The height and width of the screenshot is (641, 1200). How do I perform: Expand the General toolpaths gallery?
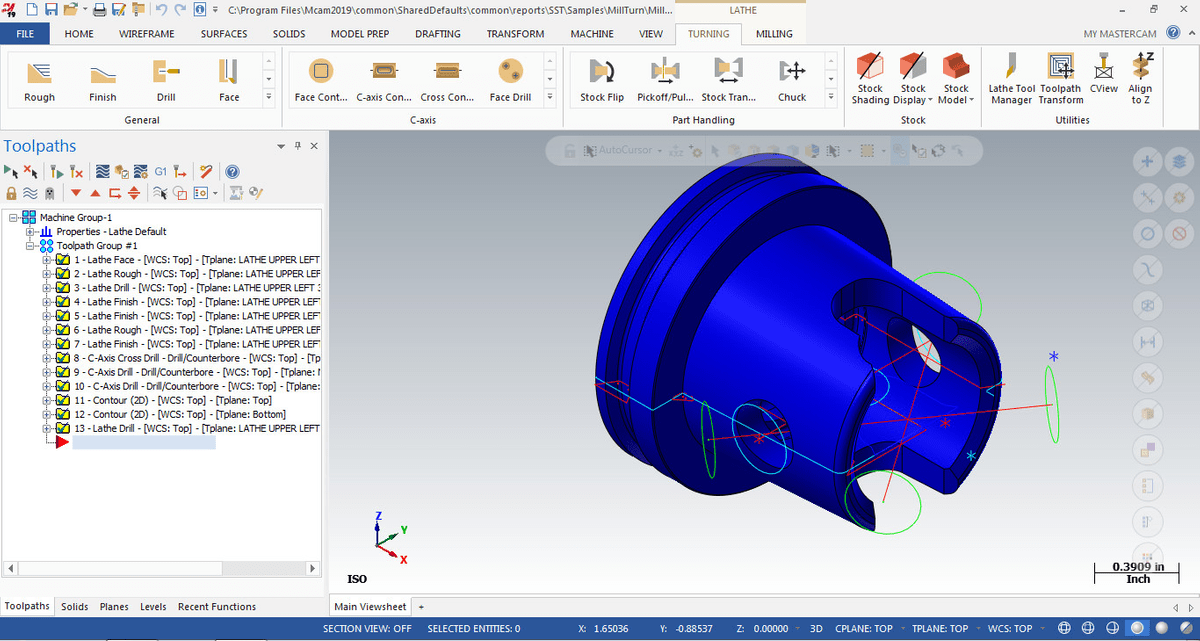click(x=268, y=98)
